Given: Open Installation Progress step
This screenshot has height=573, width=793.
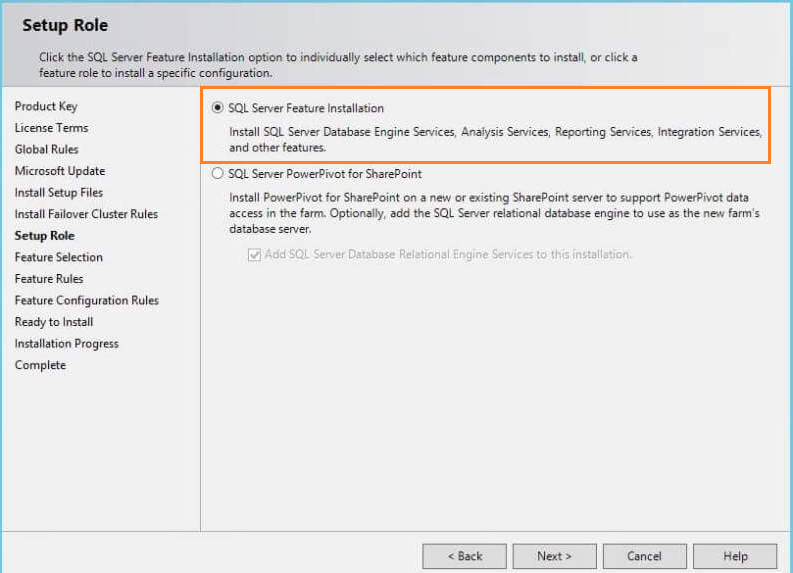Looking at the screenshot, I should [67, 344].
